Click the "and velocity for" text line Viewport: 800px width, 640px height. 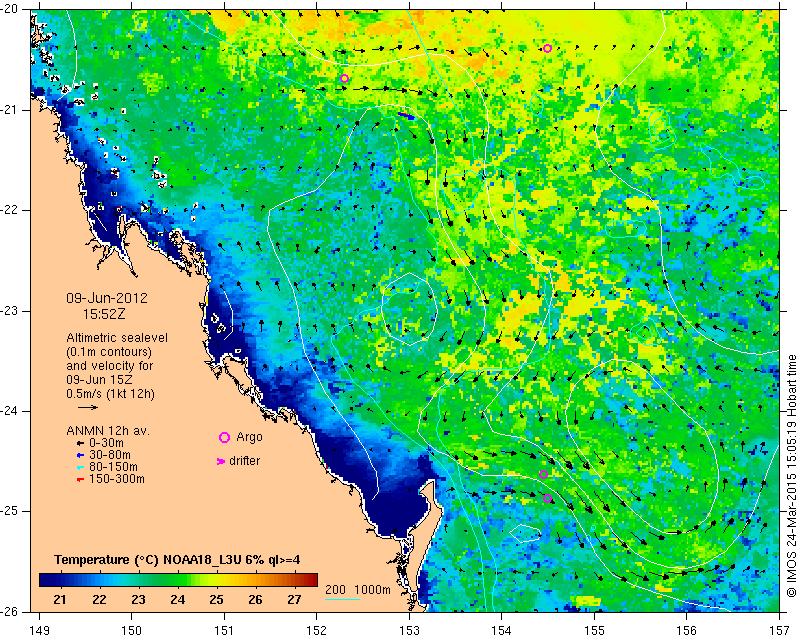(110, 366)
